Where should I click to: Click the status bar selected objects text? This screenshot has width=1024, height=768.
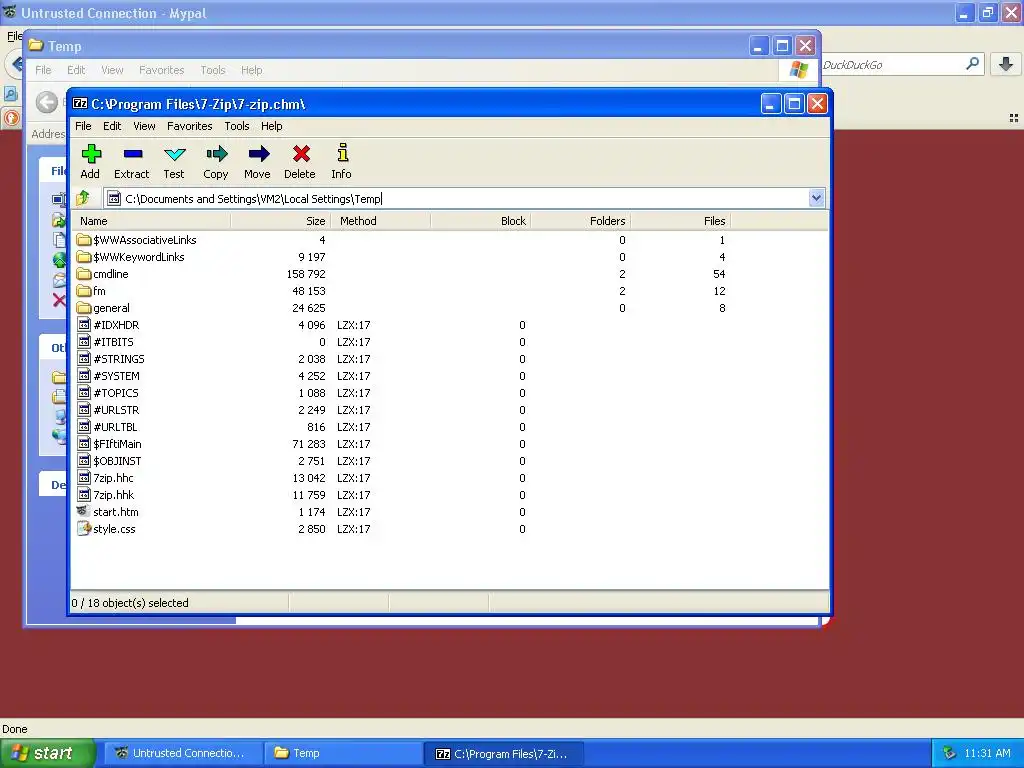pyautogui.click(x=130, y=603)
